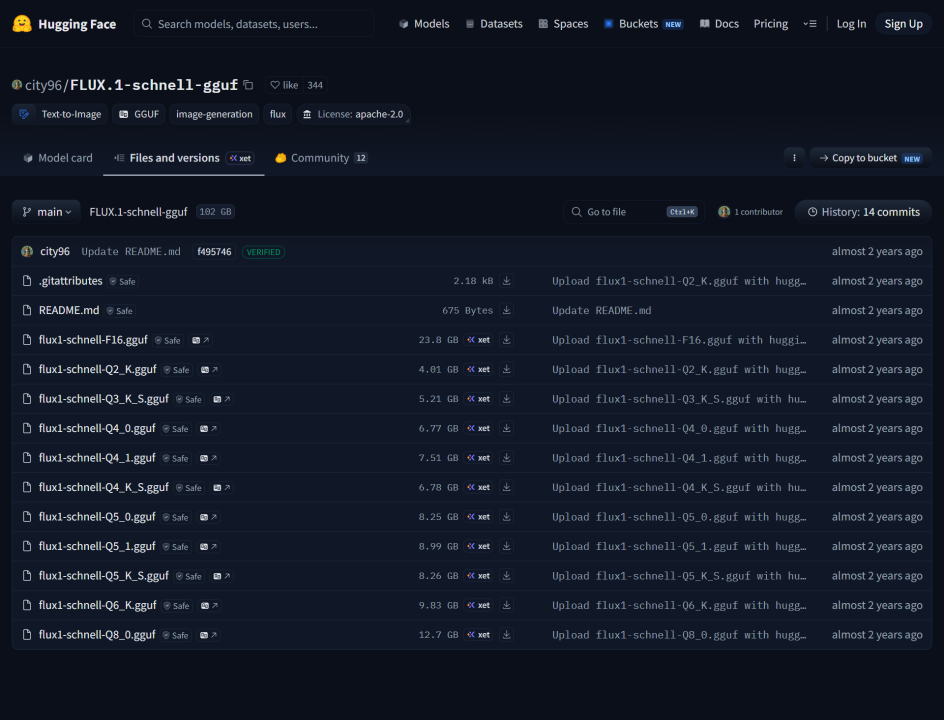Viewport: 944px width, 720px height.
Task: Open History: 14 commits
Action: click(x=863, y=212)
